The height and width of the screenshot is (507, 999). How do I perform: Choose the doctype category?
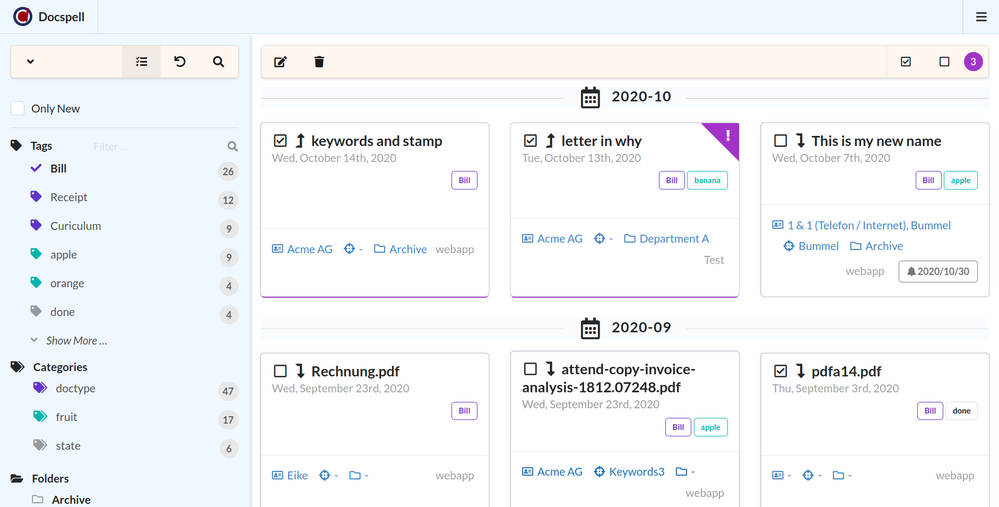click(76, 388)
